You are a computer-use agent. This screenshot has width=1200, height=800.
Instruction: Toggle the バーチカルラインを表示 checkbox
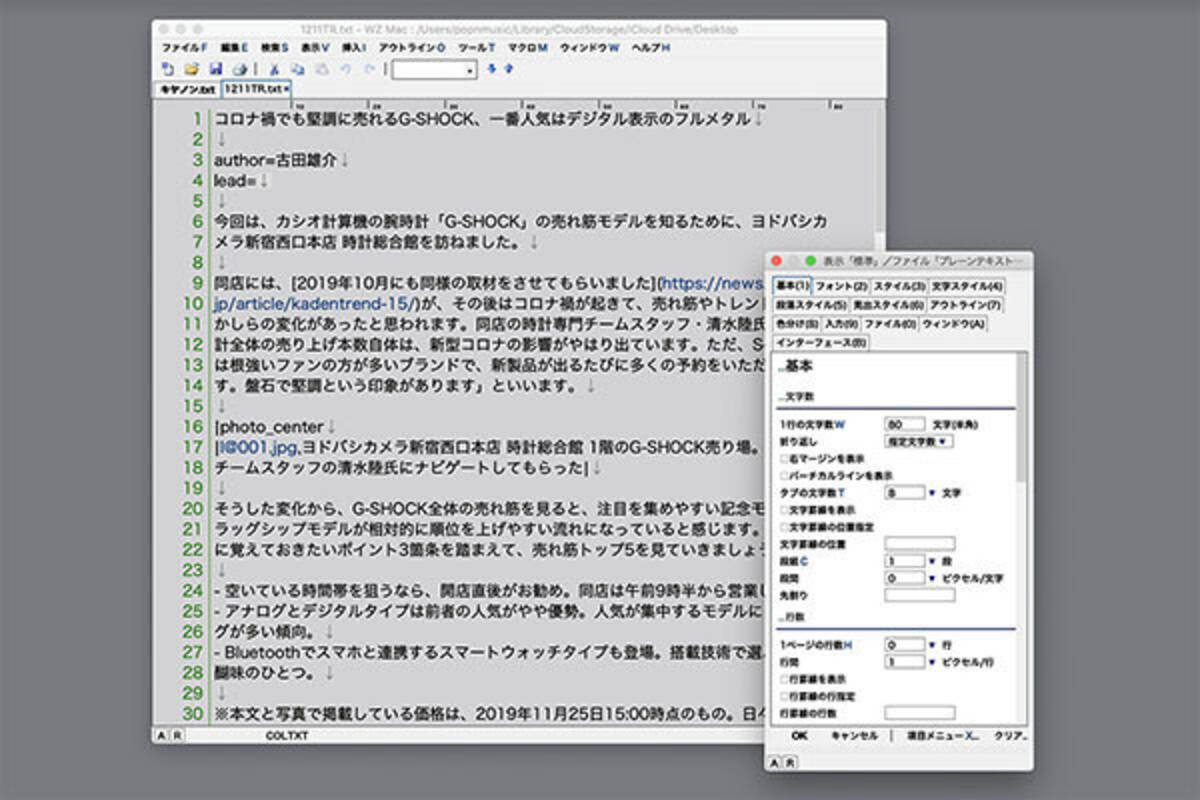[x=784, y=475]
